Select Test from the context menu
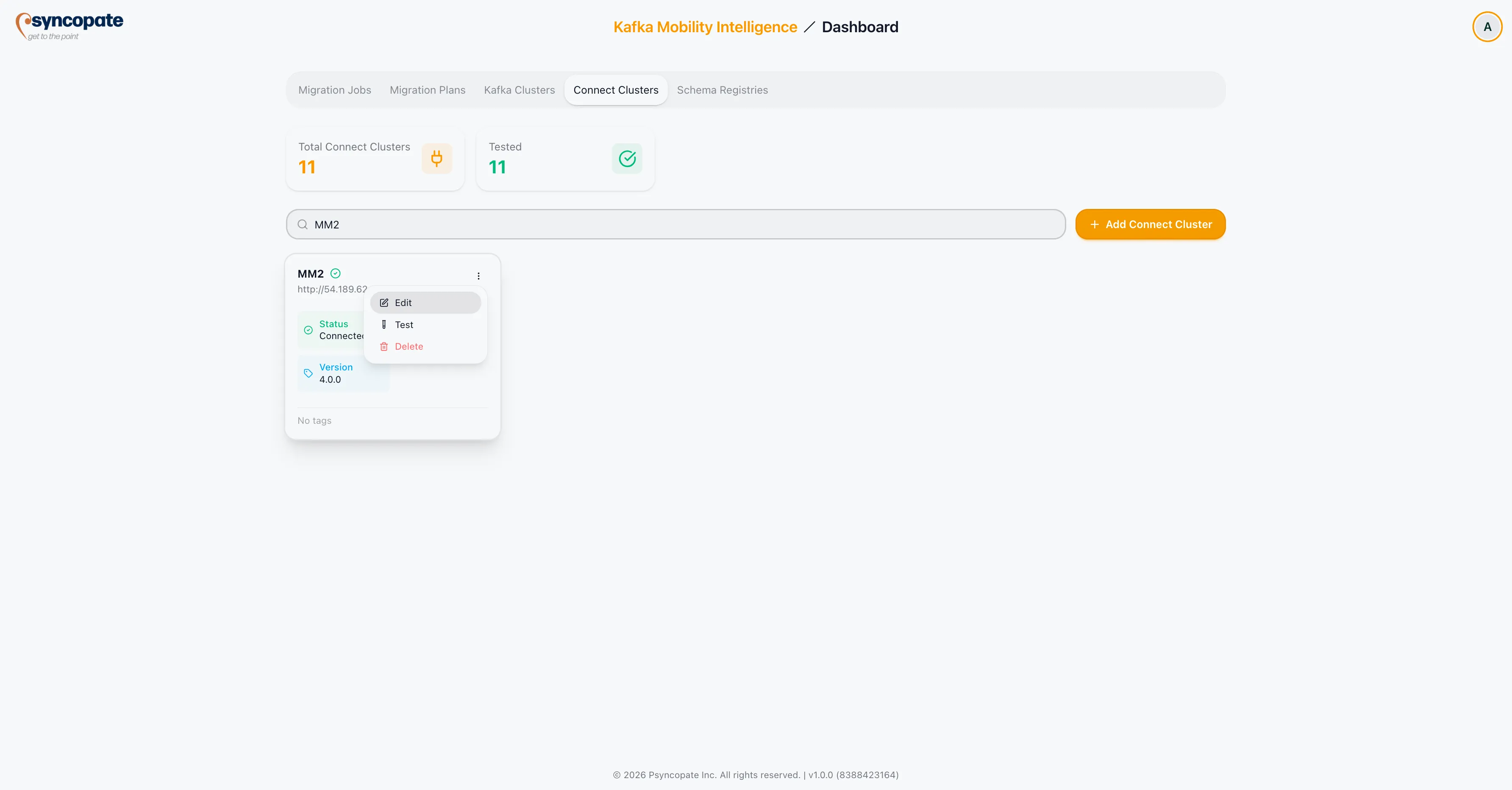The height and width of the screenshot is (790, 1512). click(404, 325)
